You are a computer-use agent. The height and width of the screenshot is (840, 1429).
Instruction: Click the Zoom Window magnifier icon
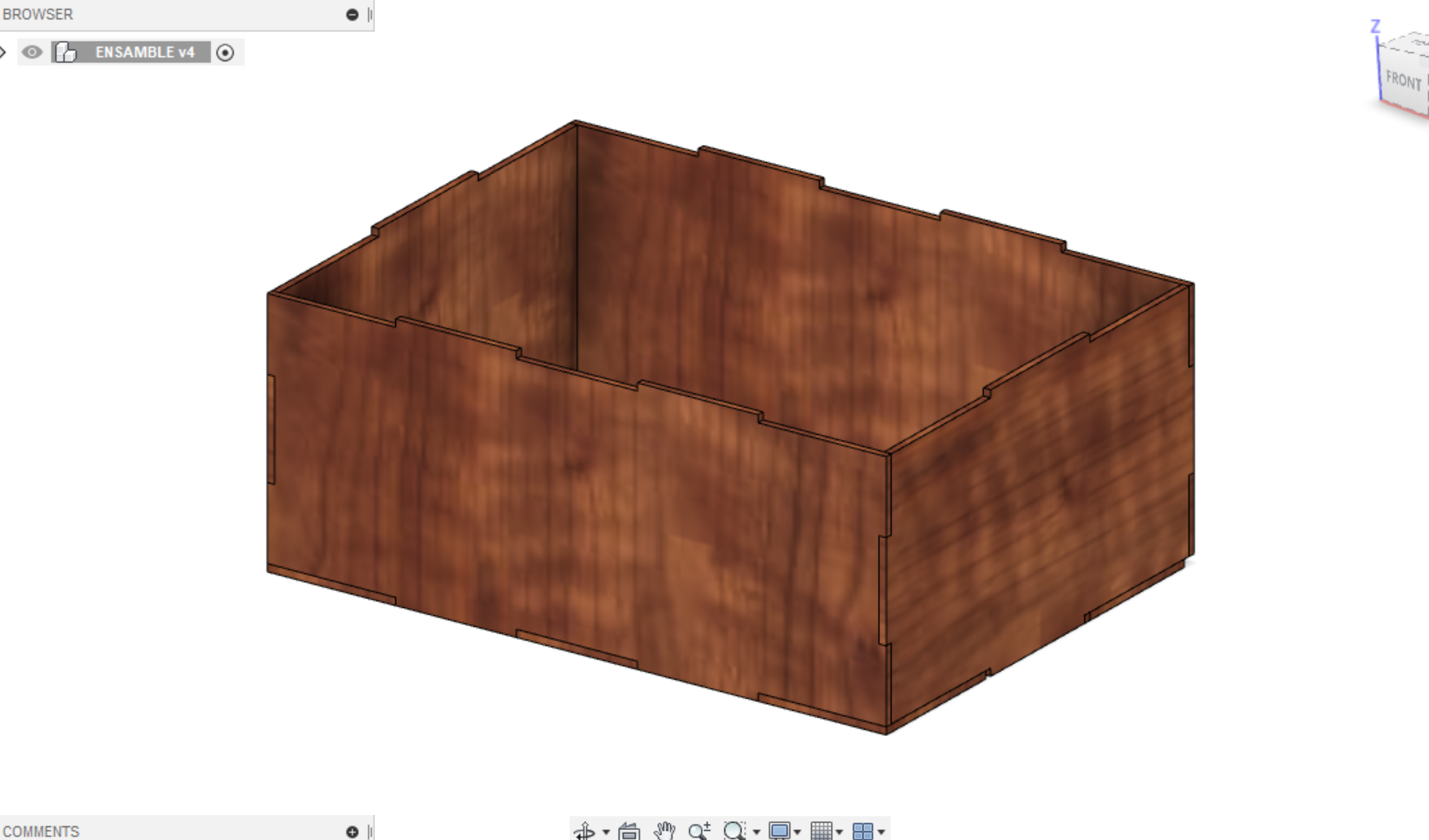734,831
